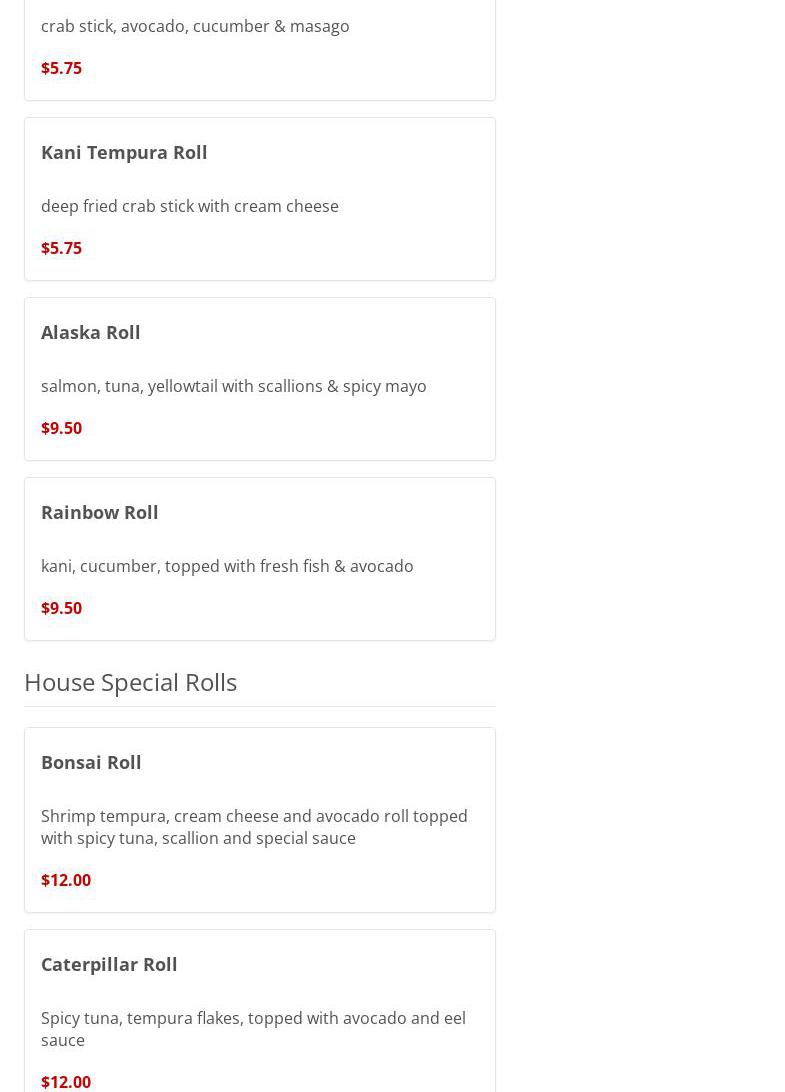
Task: Click the Shrimp tempura cream cheese description
Action: coord(254,827)
